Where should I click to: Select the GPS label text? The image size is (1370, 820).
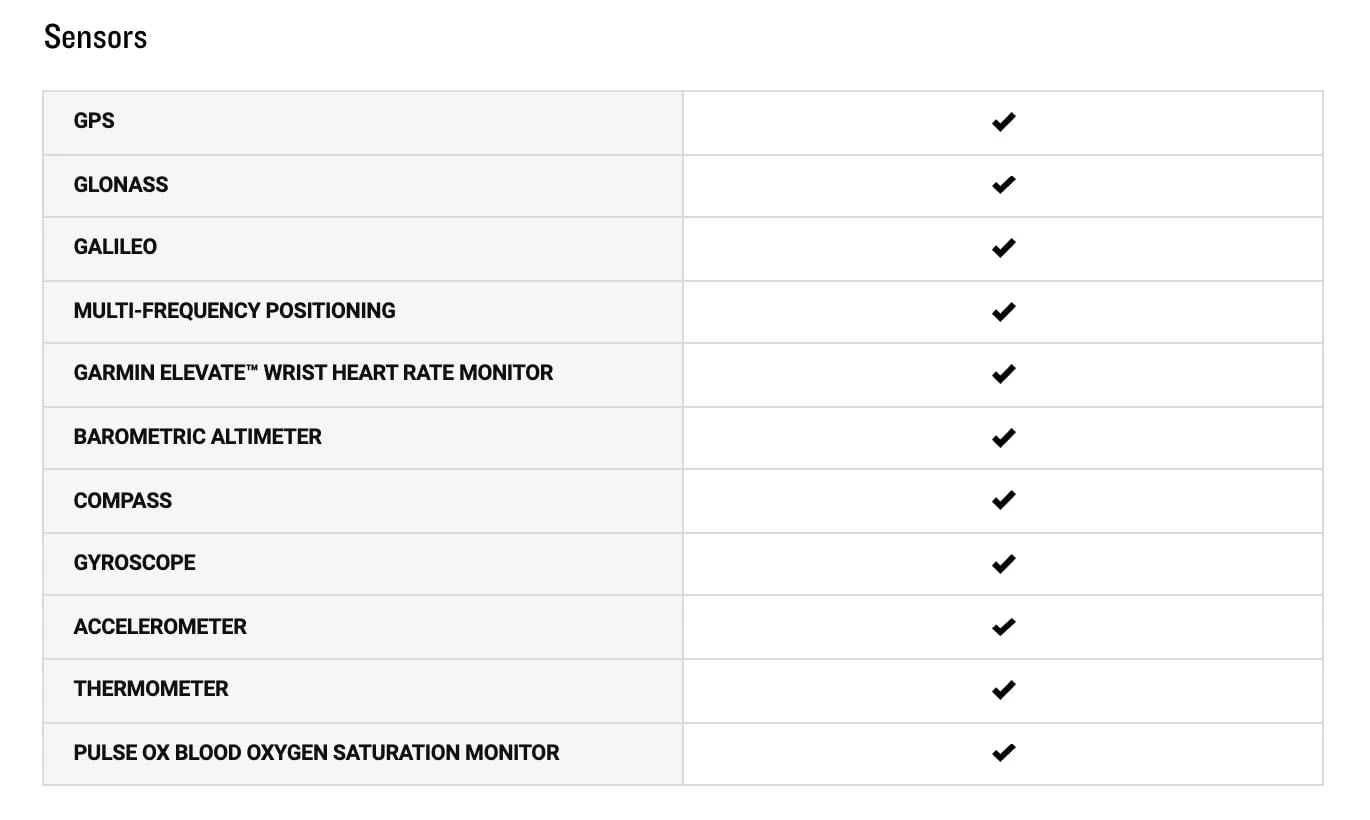click(x=94, y=121)
